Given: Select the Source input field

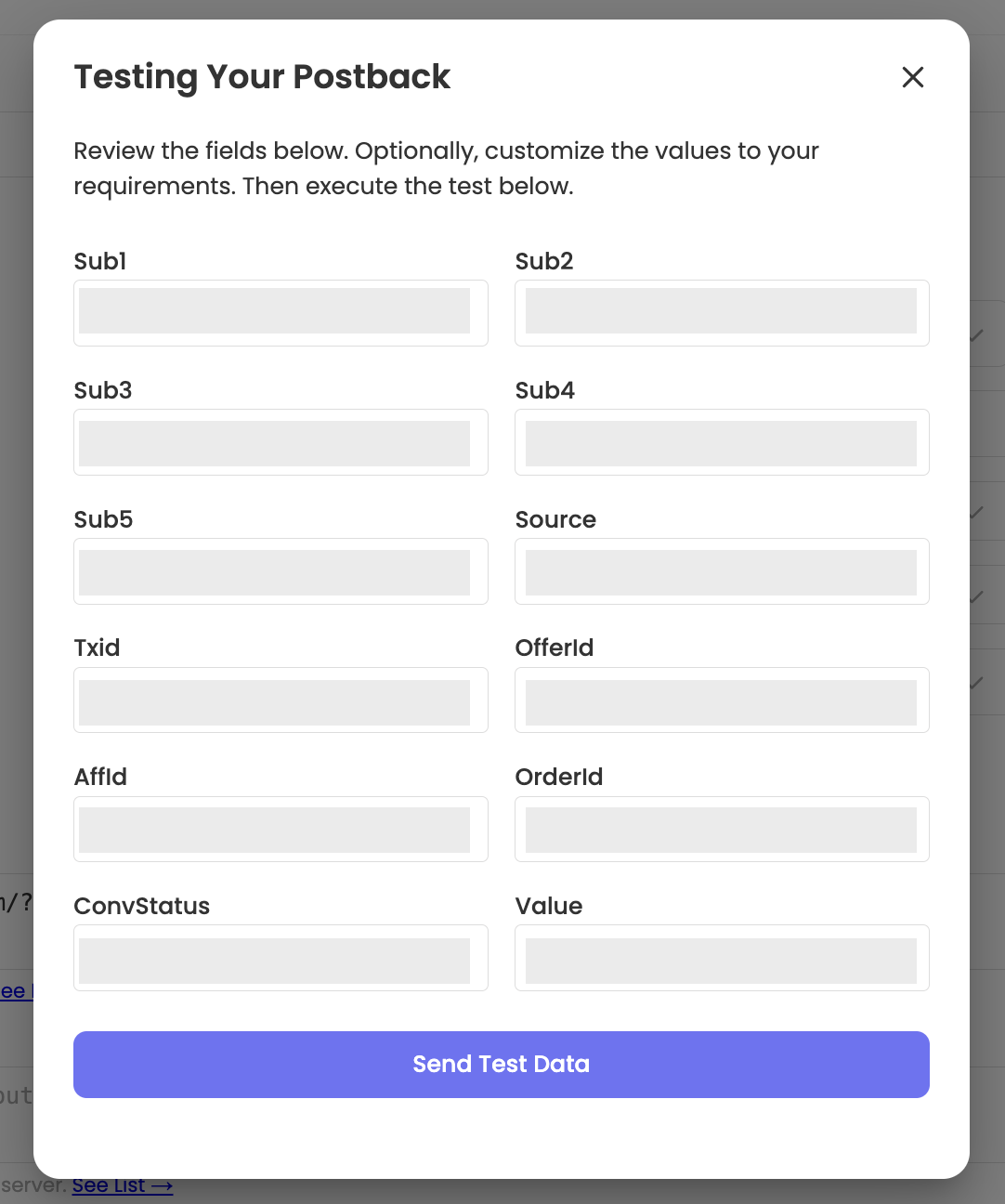Looking at the screenshot, I should pos(722,571).
